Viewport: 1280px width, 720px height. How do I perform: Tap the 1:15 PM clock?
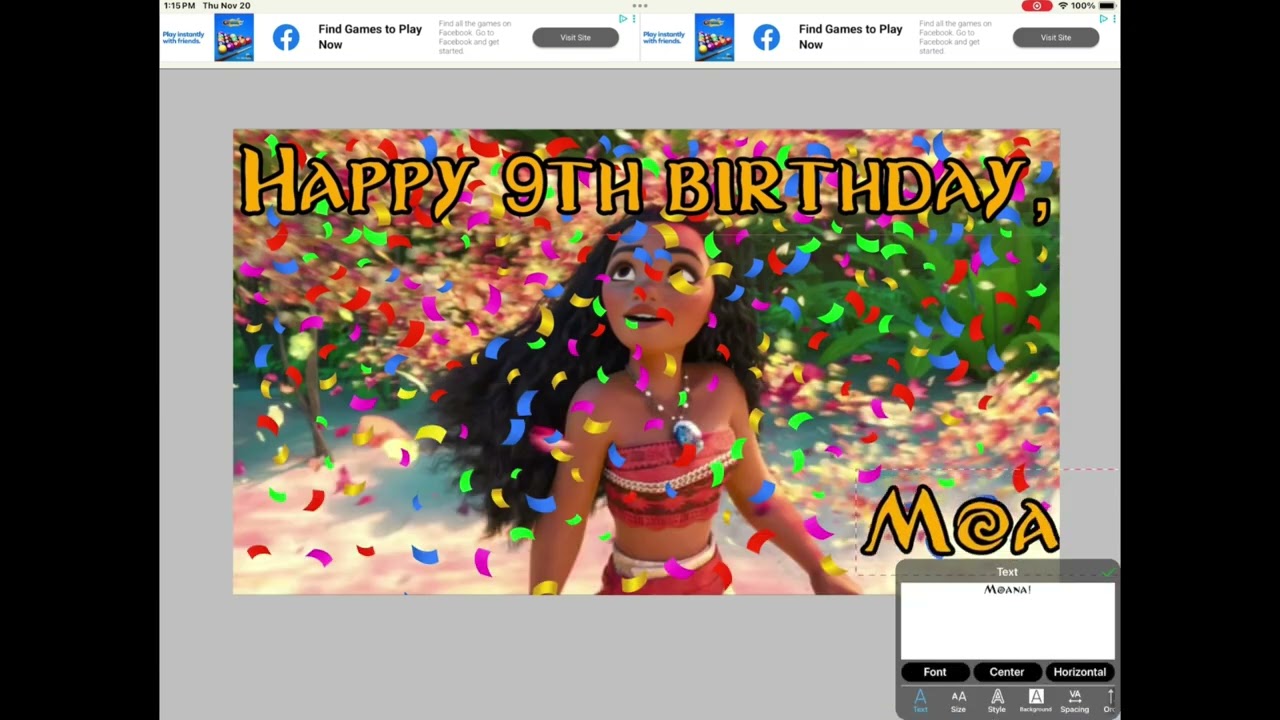point(179,6)
